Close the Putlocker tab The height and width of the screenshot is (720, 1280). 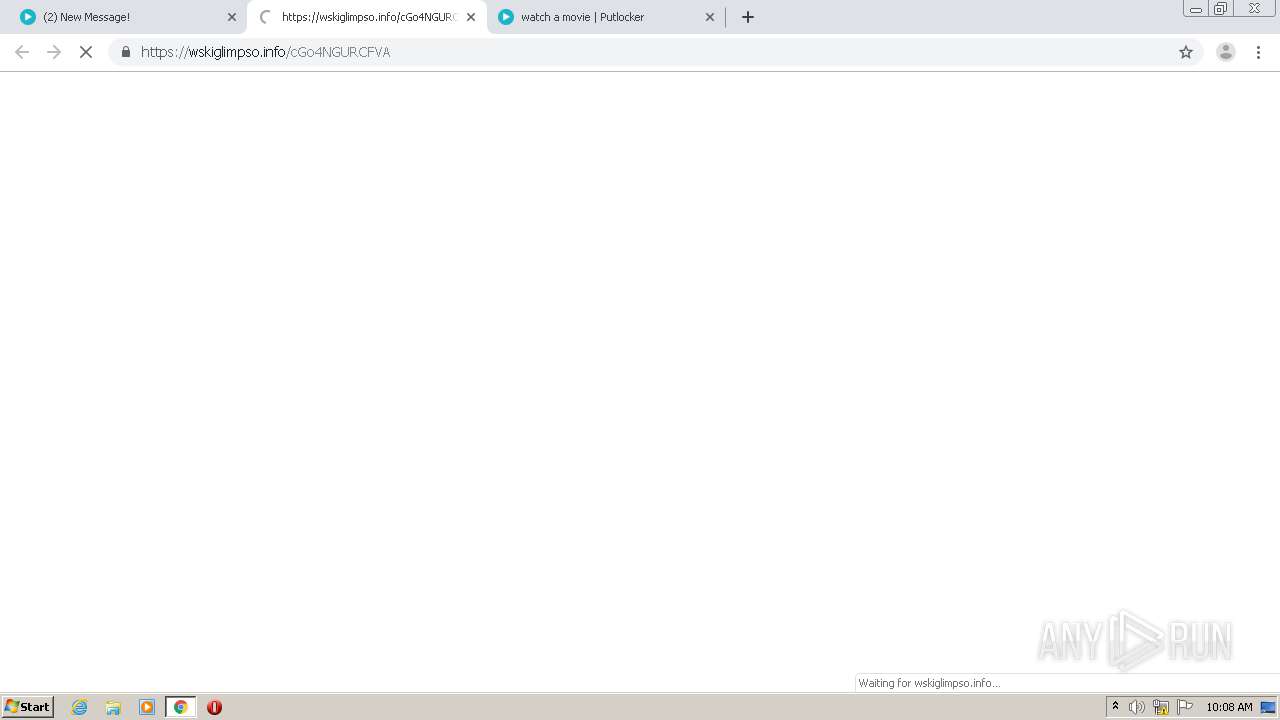(710, 17)
